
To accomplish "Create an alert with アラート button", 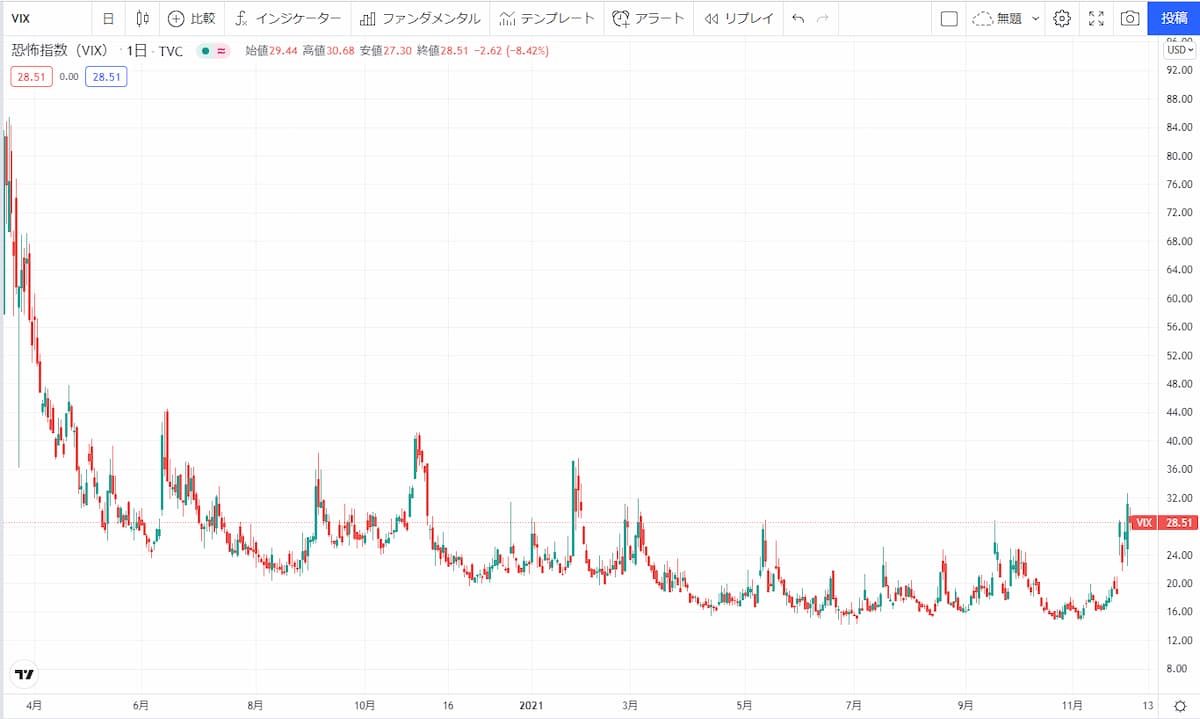I will coord(649,18).
